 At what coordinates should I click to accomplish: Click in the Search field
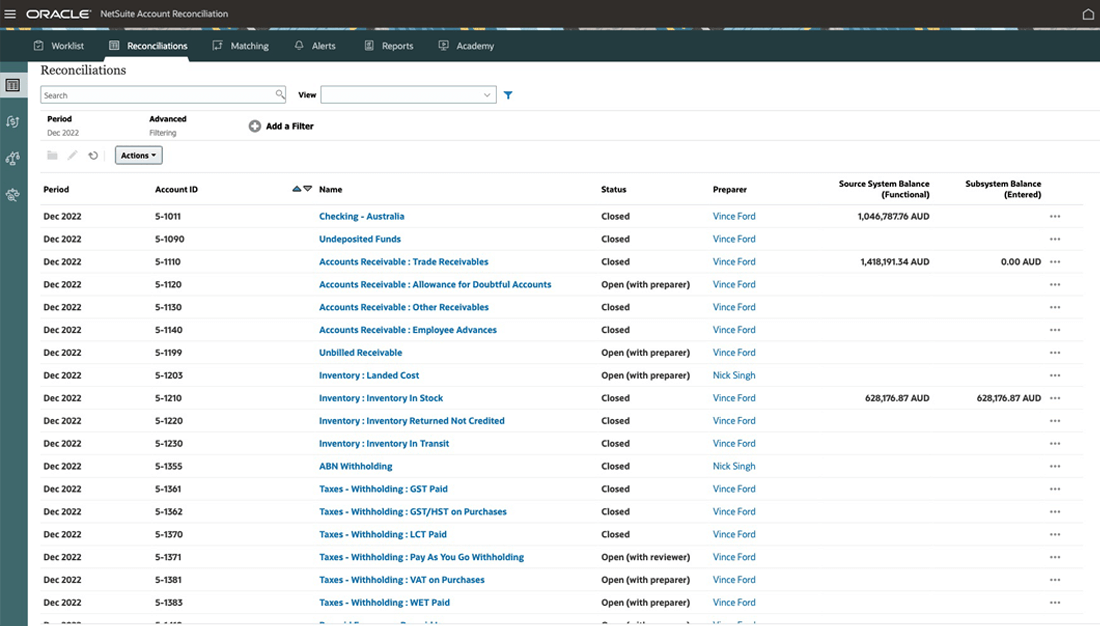coord(163,95)
